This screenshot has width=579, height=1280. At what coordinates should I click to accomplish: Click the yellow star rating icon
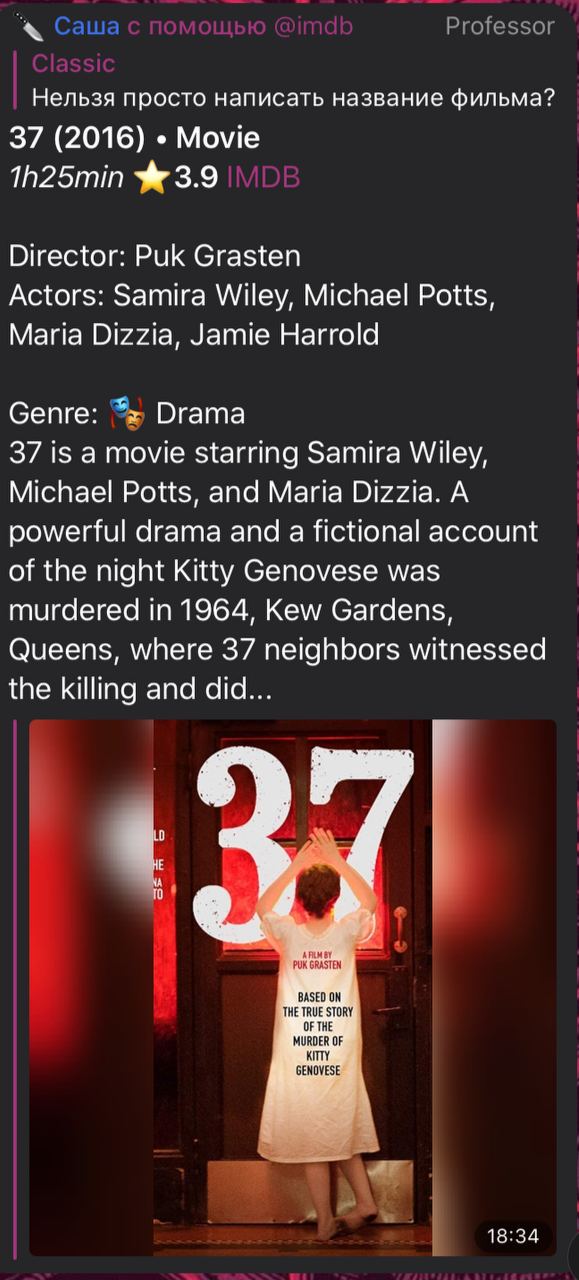(x=152, y=178)
